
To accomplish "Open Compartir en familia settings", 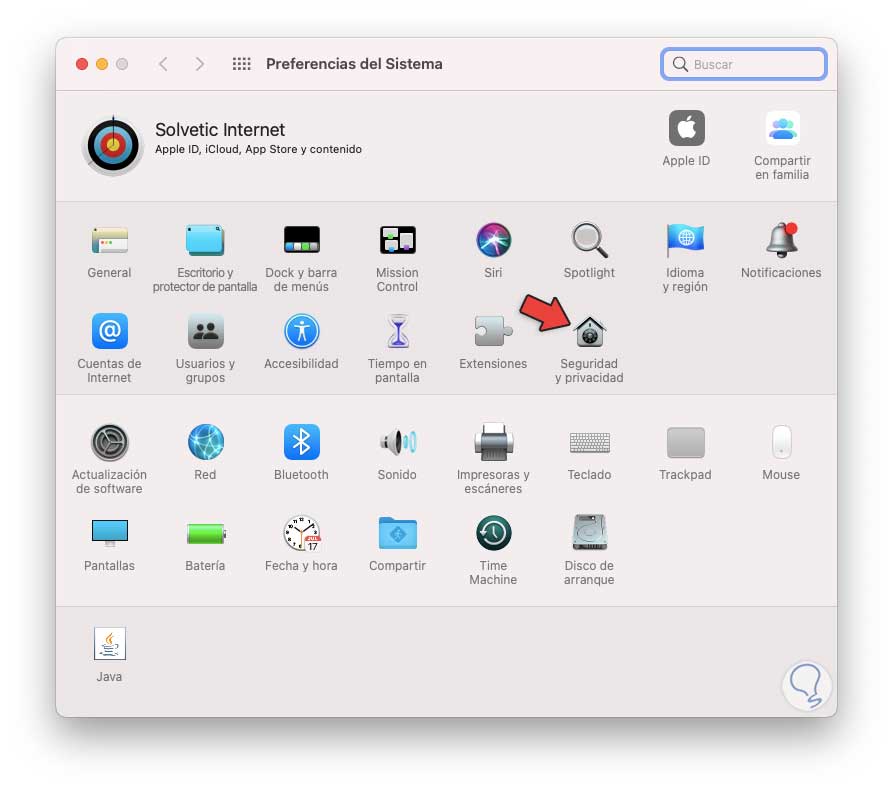I will pos(783,128).
